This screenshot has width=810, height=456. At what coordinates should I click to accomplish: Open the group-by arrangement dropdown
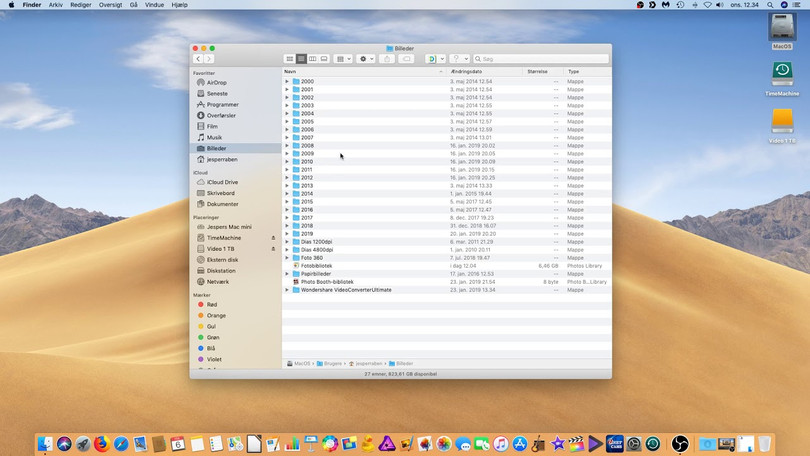tap(343, 59)
